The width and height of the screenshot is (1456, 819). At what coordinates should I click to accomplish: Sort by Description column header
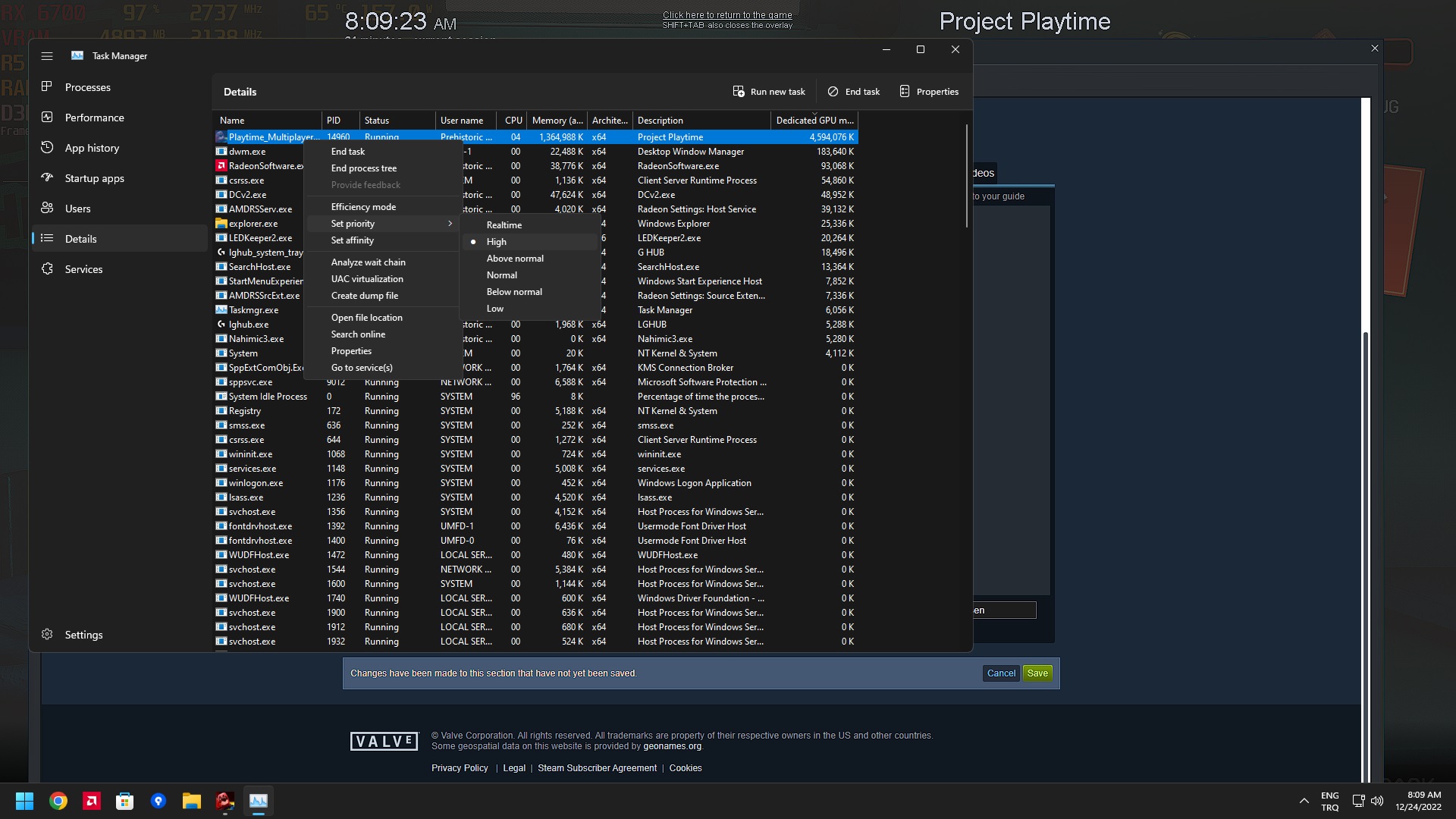point(701,120)
